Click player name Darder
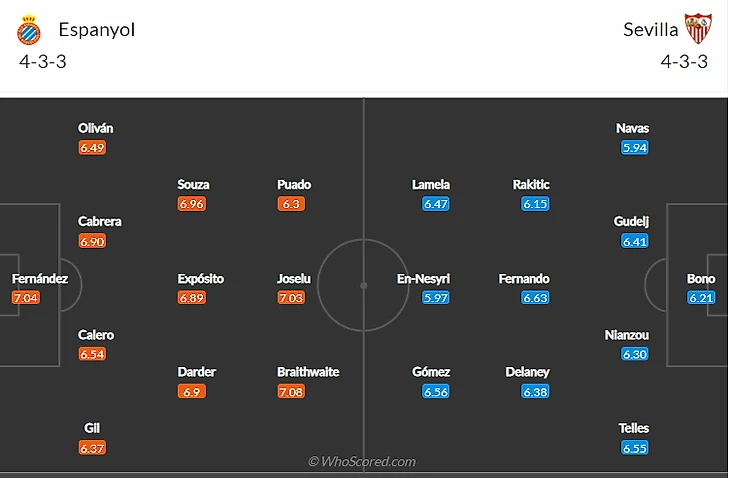This screenshot has width=730, height=478. click(x=197, y=372)
